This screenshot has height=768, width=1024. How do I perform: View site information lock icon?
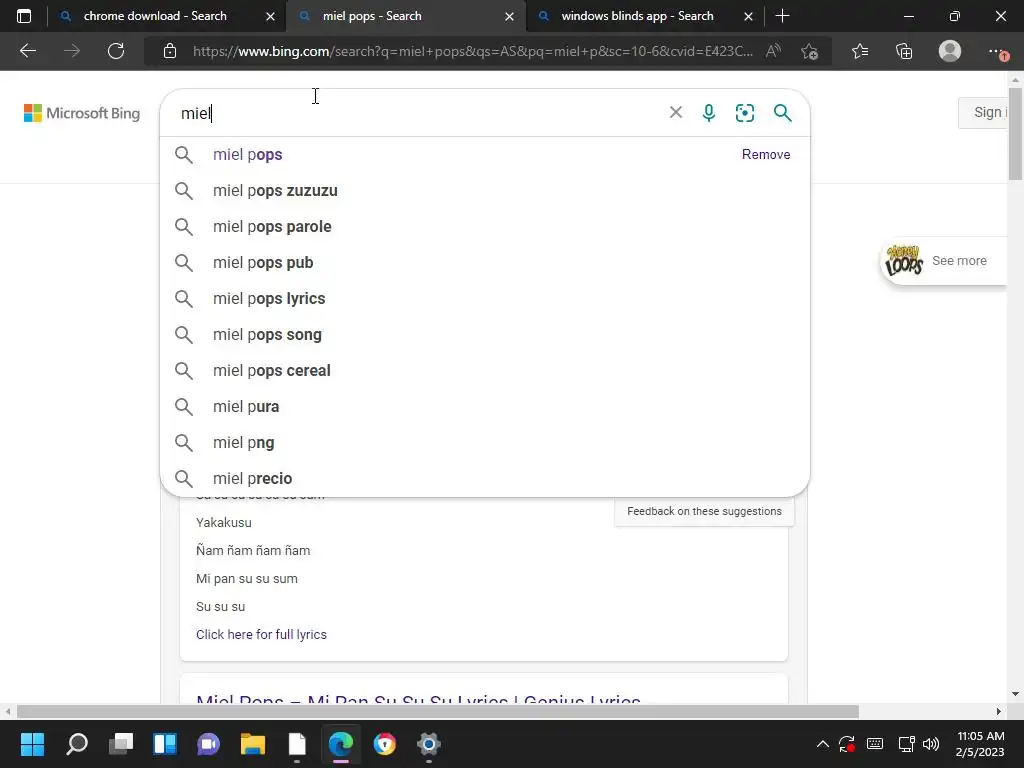point(170,51)
